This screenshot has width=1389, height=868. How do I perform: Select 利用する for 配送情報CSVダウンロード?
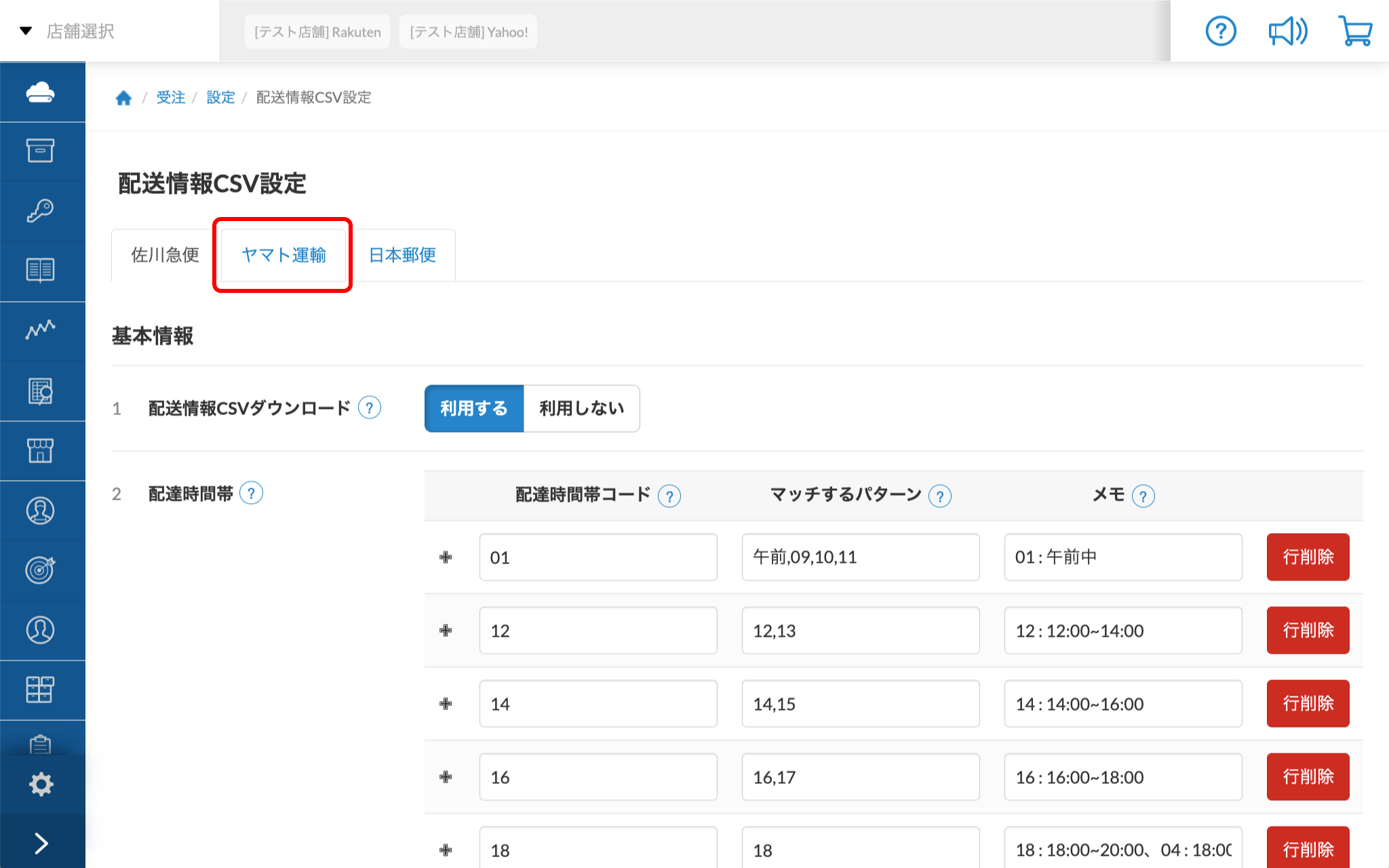(x=473, y=408)
